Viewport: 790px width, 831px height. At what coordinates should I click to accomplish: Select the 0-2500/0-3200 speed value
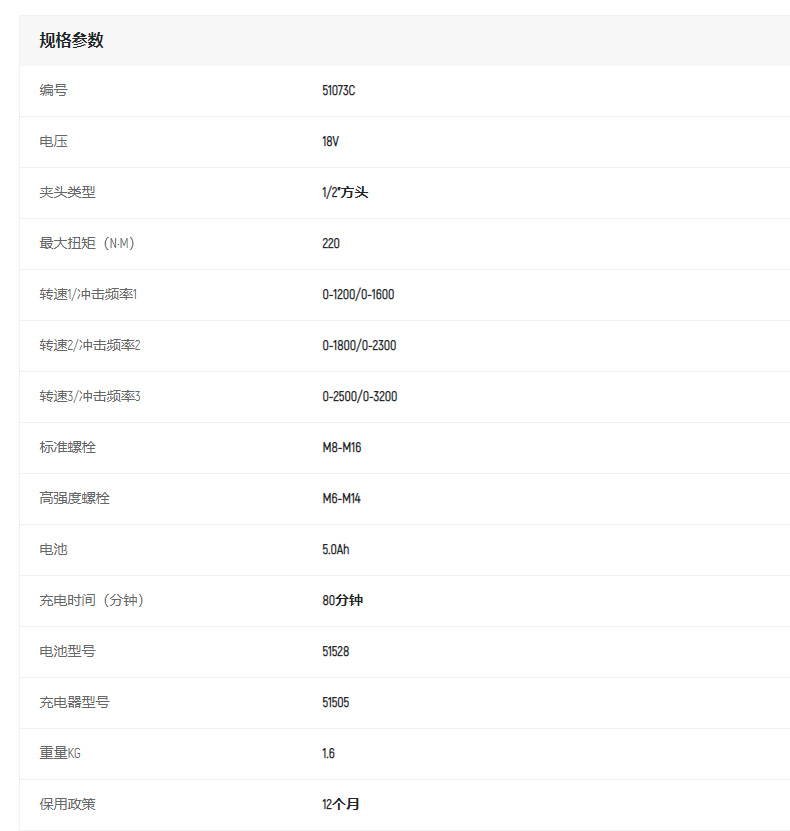(x=359, y=397)
